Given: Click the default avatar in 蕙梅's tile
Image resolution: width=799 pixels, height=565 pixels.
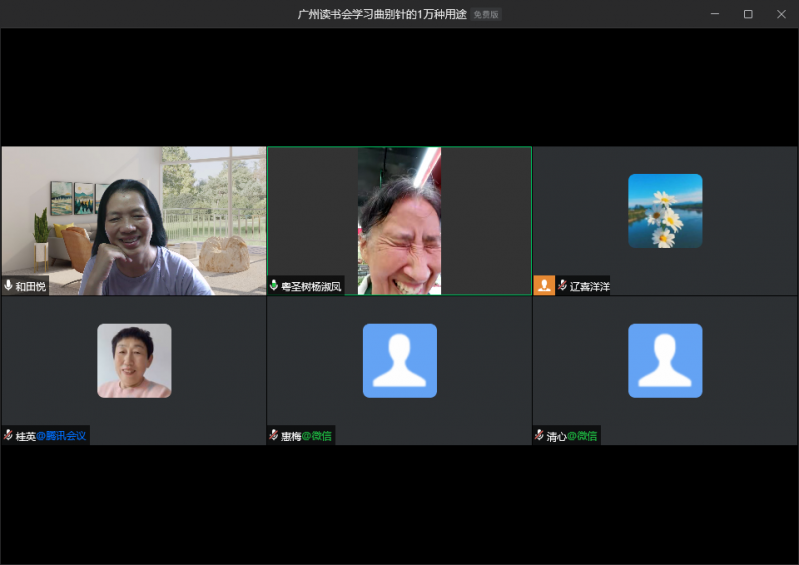Looking at the screenshot, I should click(x=399, y=360).
